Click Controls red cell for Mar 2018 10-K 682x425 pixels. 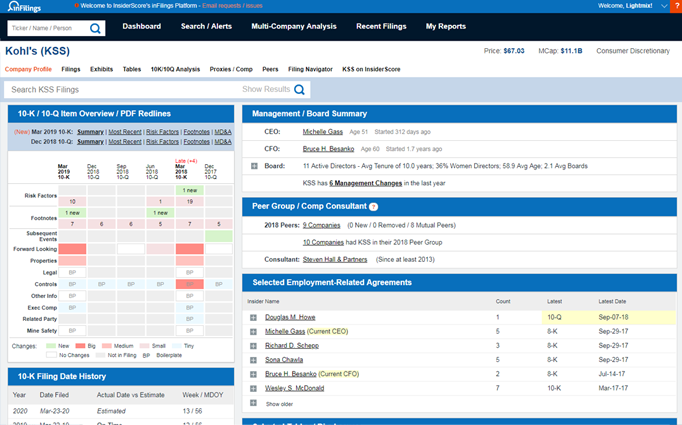[x=190, y=284]
